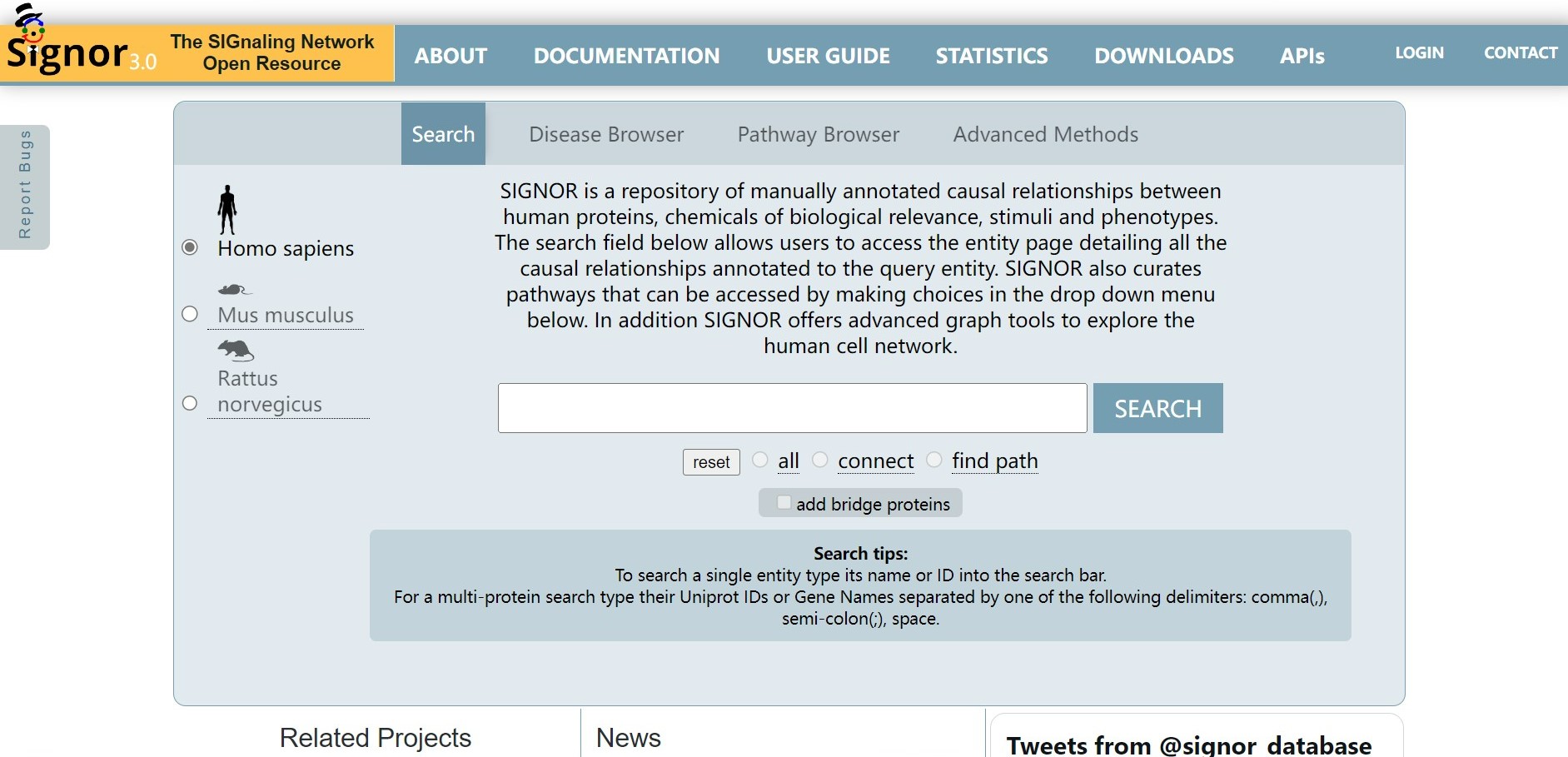Screen dimensions: 1568x757
Task: Choose the 'connect' search mode radio
Action: (x=820, y=460)
